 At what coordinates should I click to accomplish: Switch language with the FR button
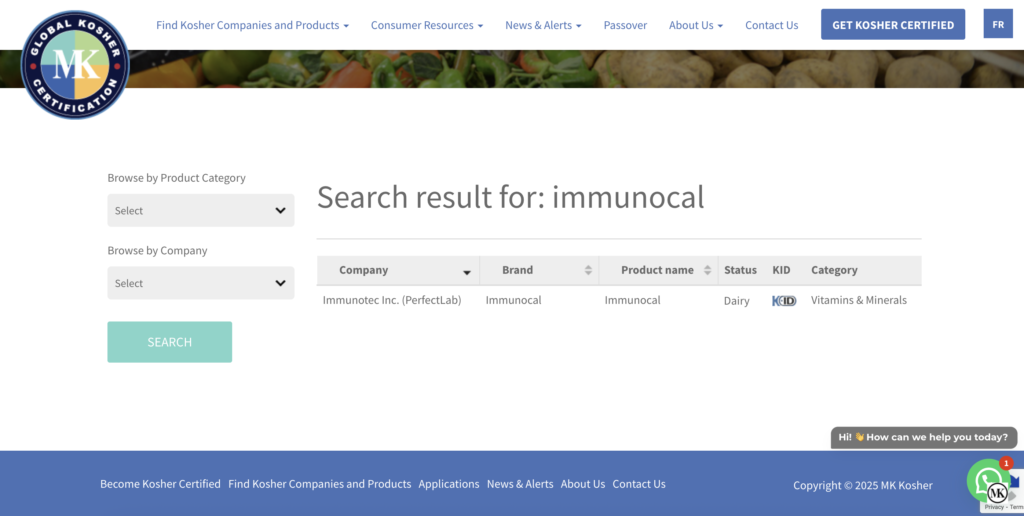click(x=997, y=24)
